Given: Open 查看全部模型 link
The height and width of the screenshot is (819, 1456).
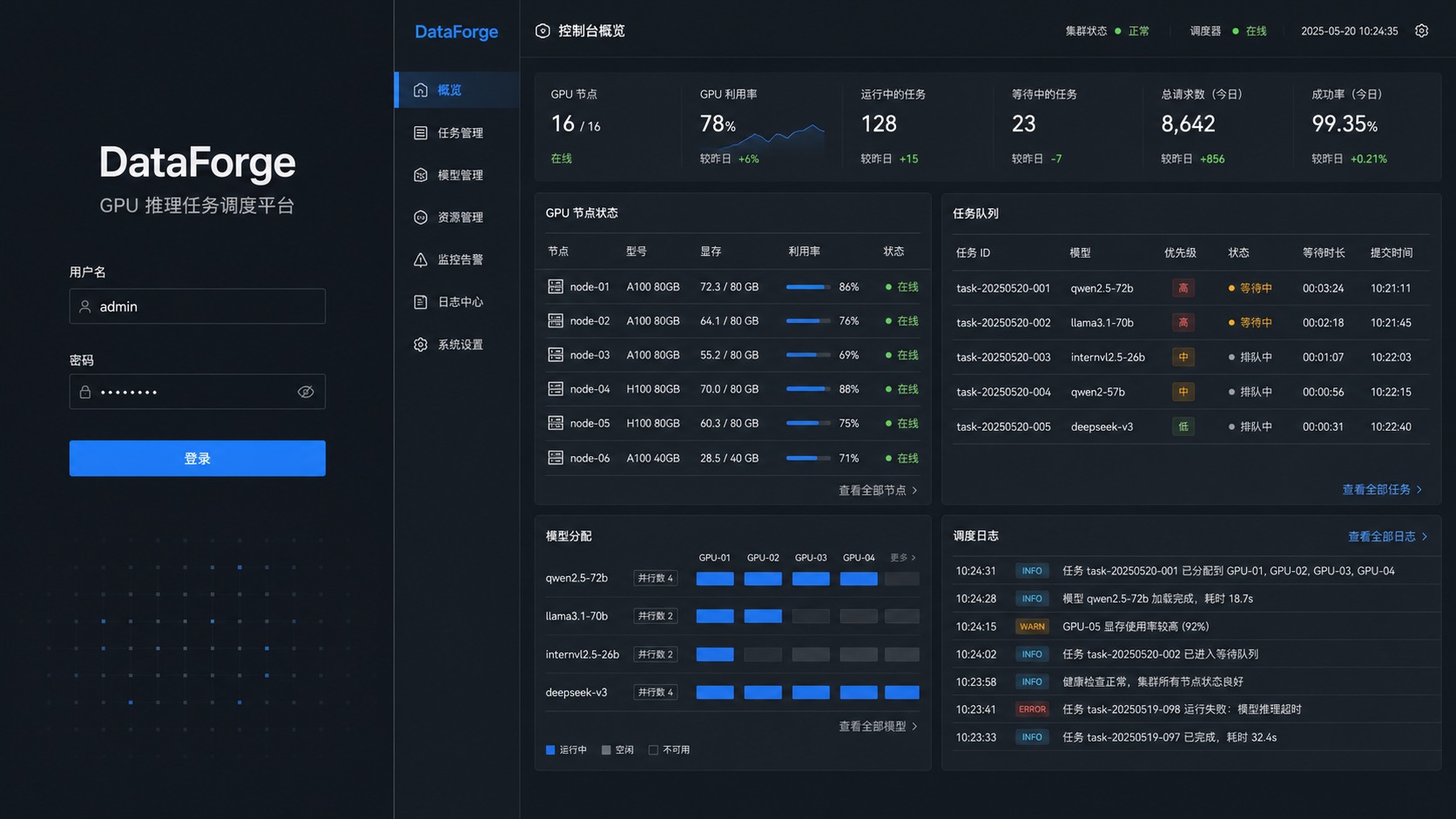Looking at the screenshot, I should [878, 726].
